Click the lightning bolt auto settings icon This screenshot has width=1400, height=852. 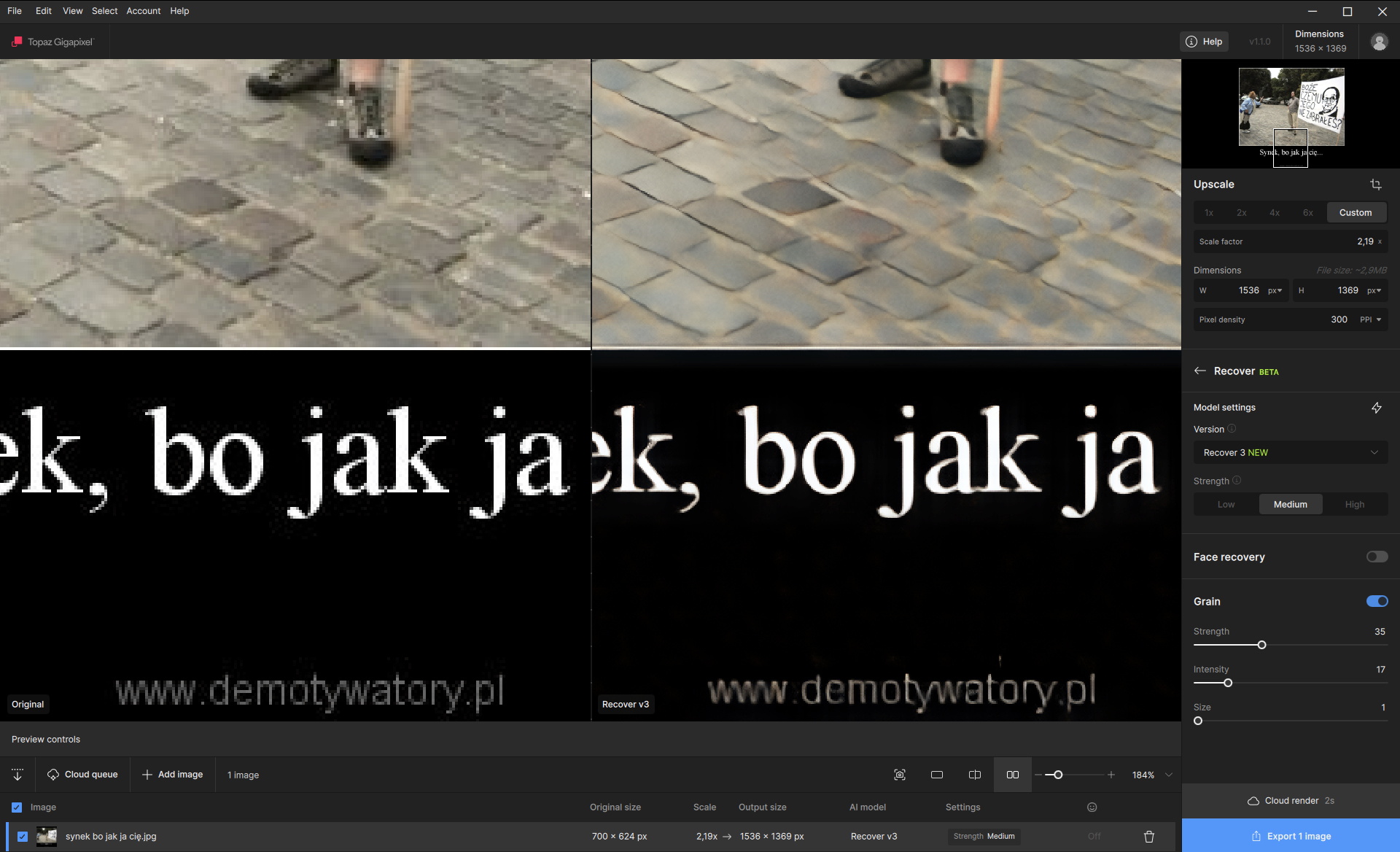pos(1376,408)
